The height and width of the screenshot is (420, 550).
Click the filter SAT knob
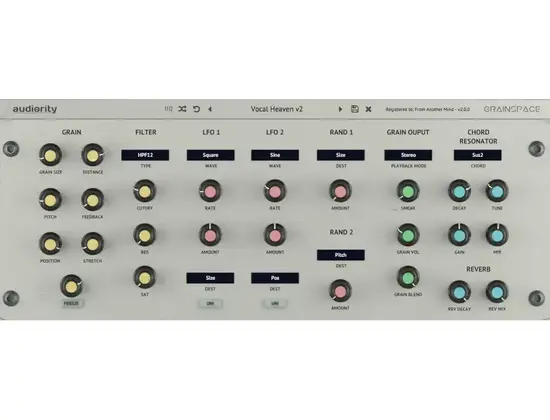pos(145,277)
